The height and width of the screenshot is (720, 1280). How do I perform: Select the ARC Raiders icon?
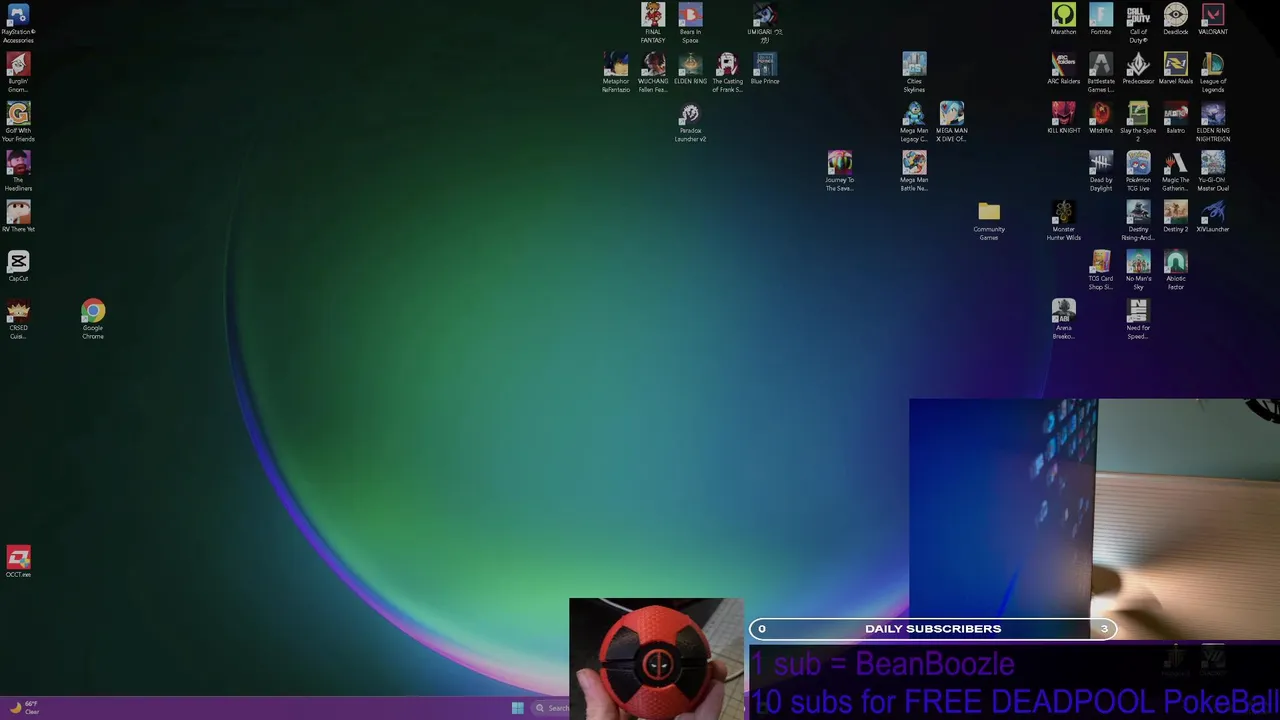click(1064, 69)
